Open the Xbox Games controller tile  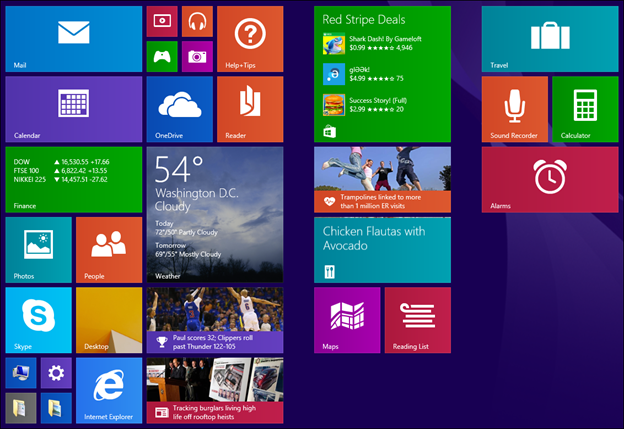click(x=162, y=57)
